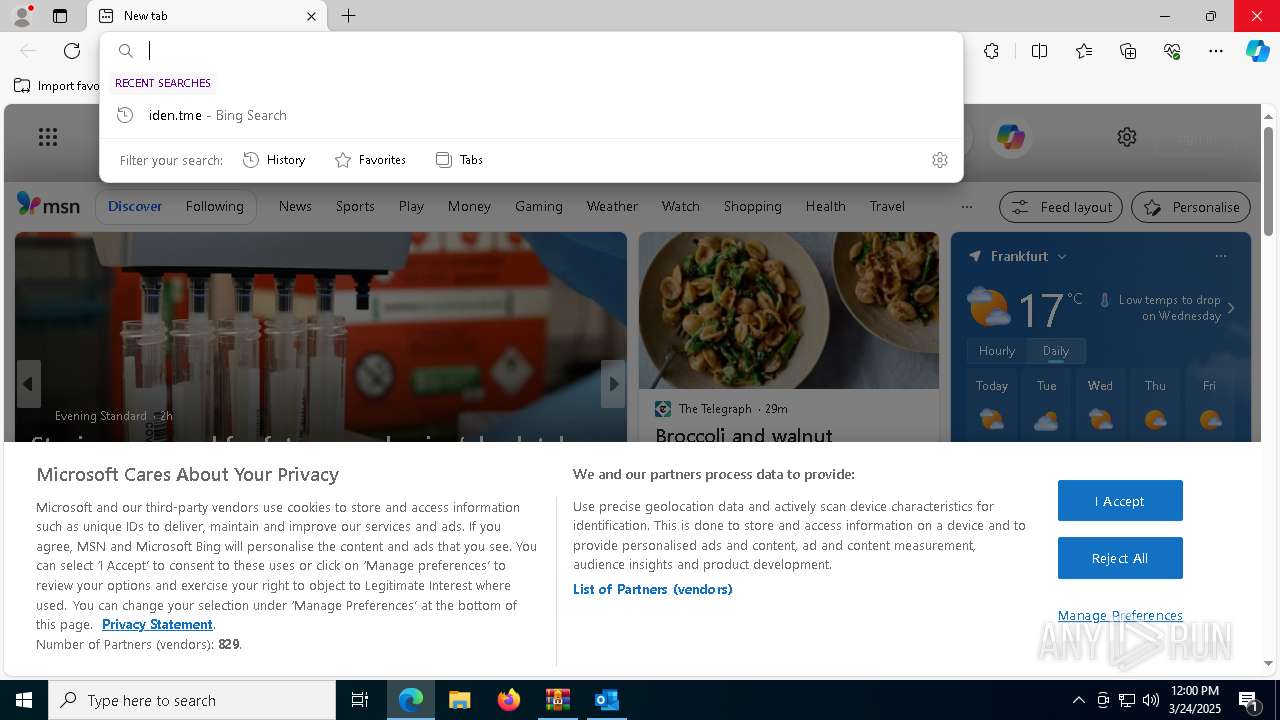The image size is (1280, 720).
Task: Expand low temps weather alert arrow
Action: coord(1231,308)
